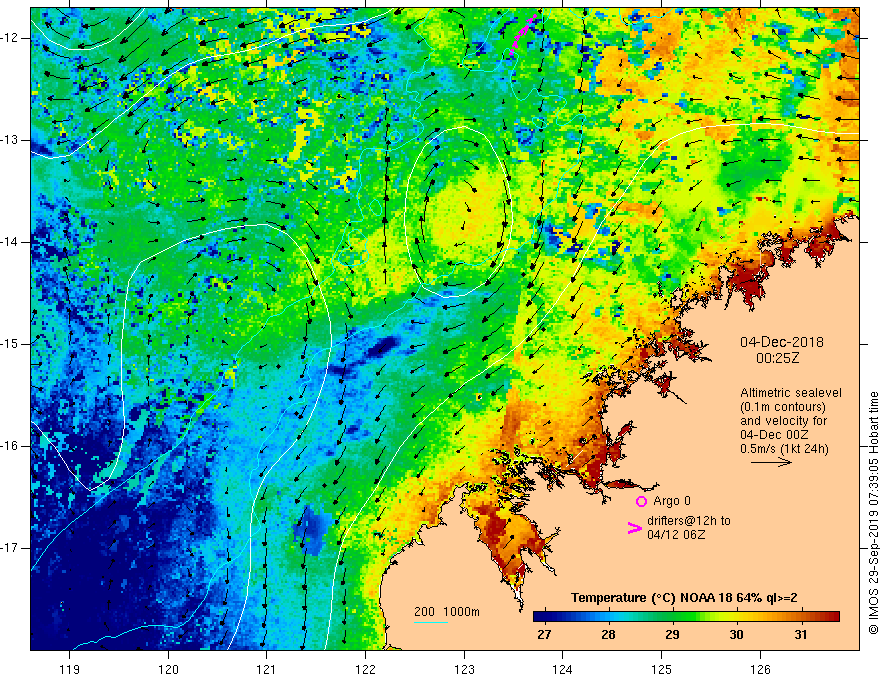Click the latitude axis label -12

click(10, 38)
